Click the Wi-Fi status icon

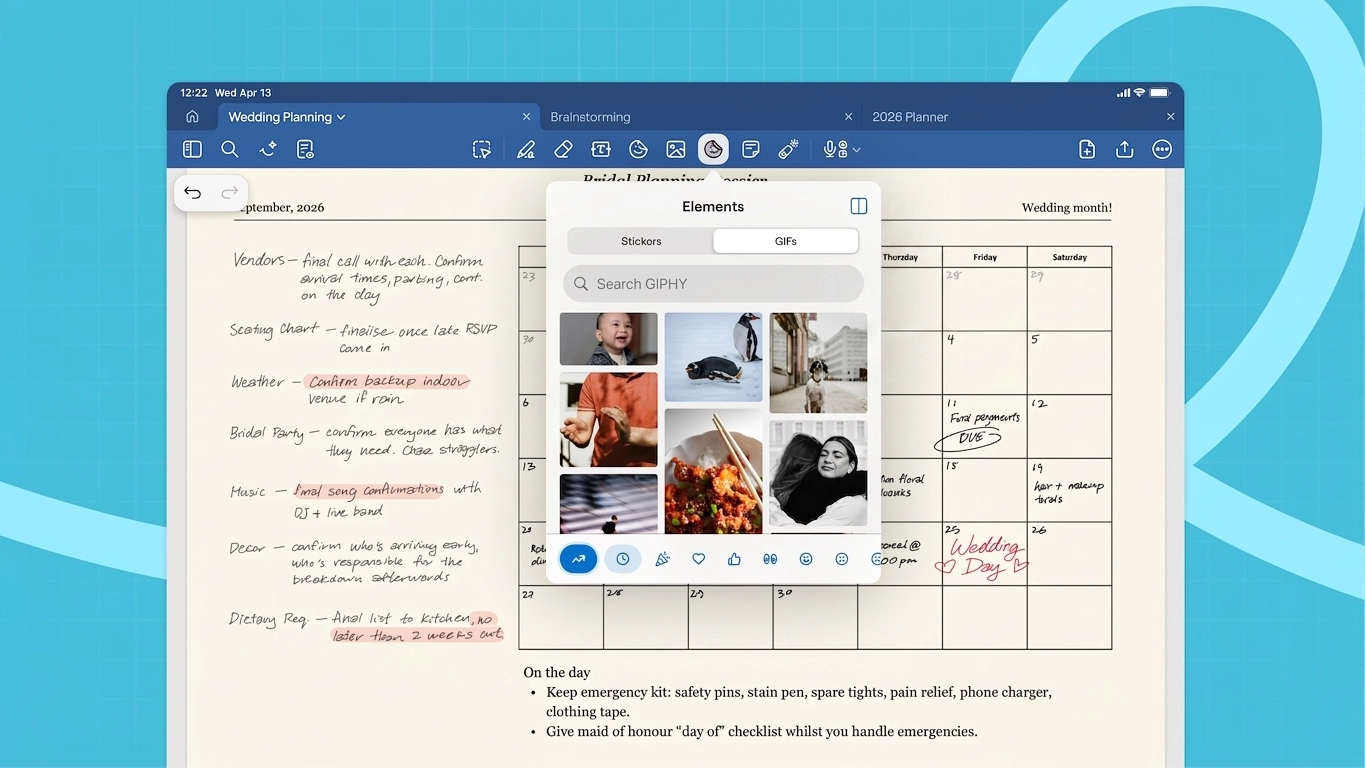pos(1139,93)
